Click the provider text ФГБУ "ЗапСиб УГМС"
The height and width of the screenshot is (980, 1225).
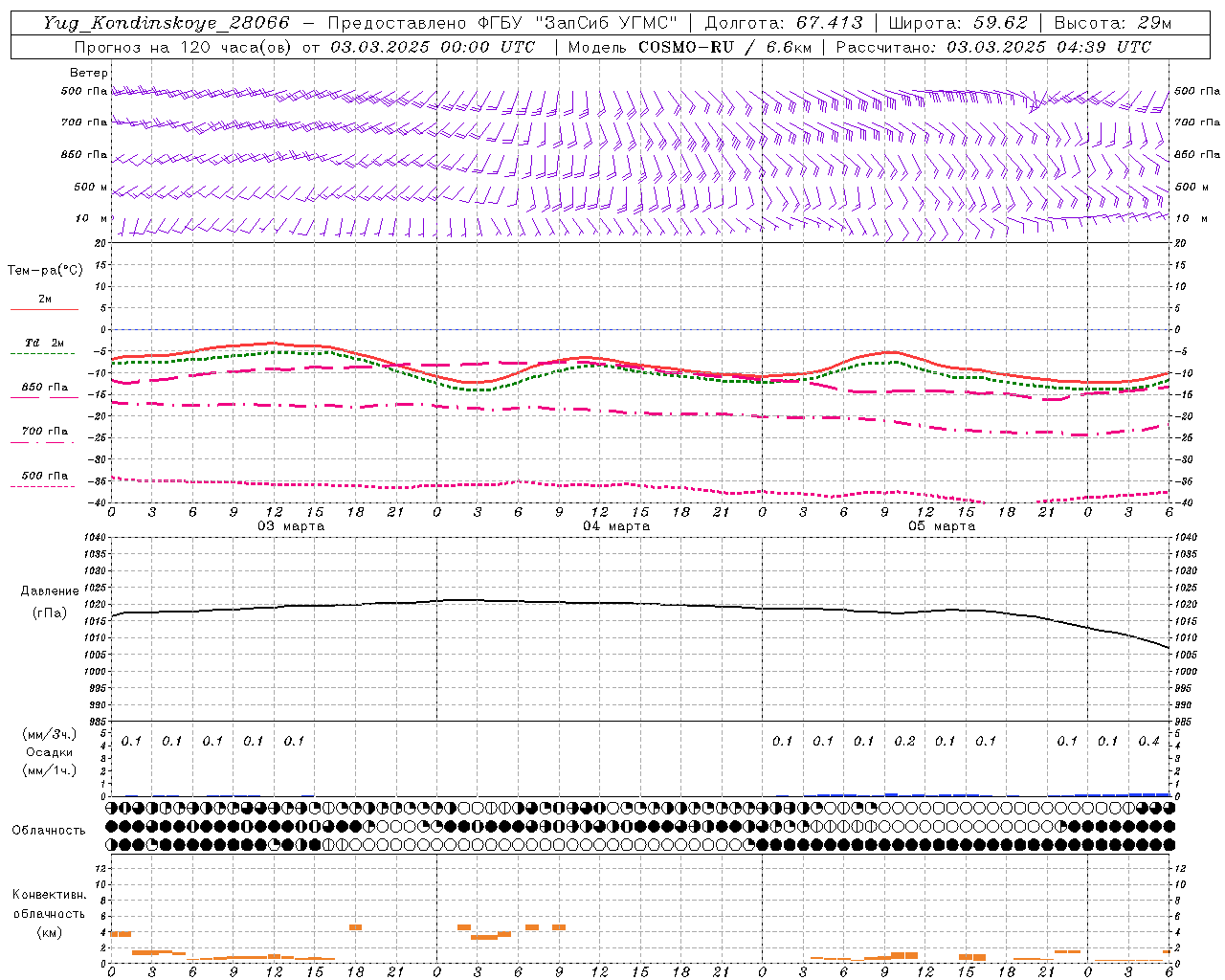pos(577,23)
